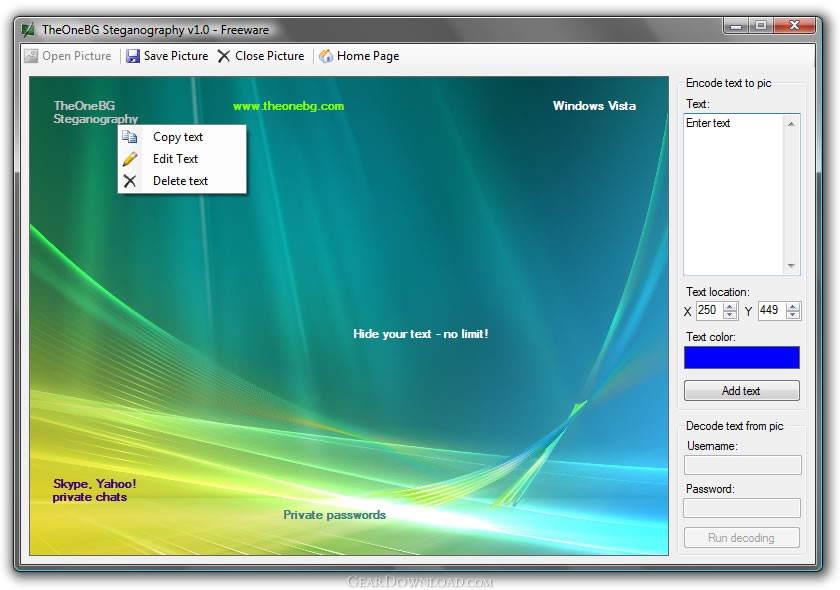
Task: Click inside the Enter text box
Action: click(733, 195)
